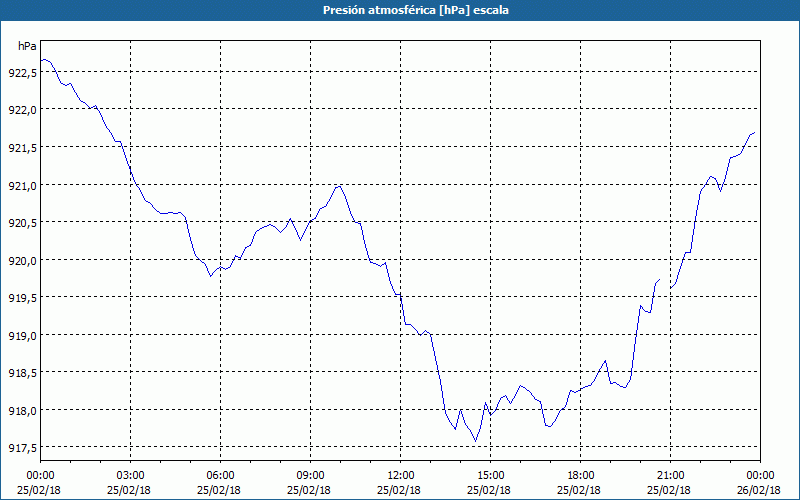This screenshot has height=500, width=800.
Task: Click the 12:00 time axis label
Action: pos(401,476)
